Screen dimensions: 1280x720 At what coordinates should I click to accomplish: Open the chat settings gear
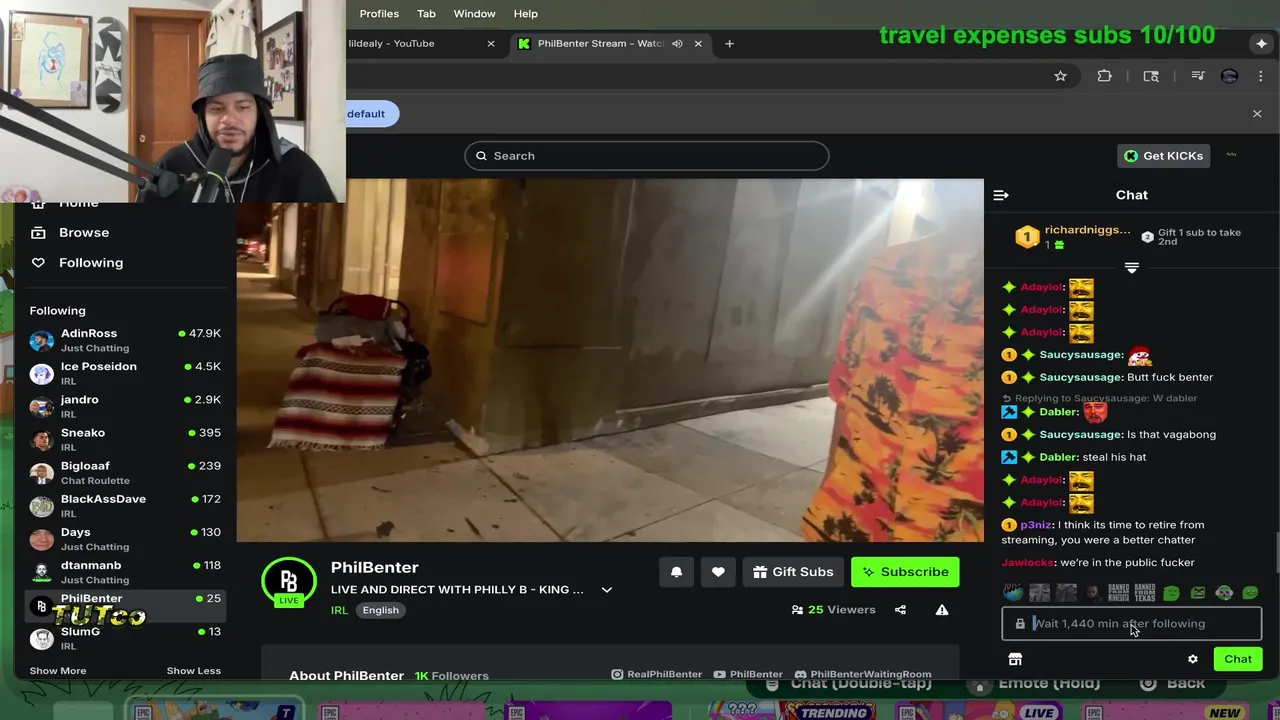point(1193,659)
